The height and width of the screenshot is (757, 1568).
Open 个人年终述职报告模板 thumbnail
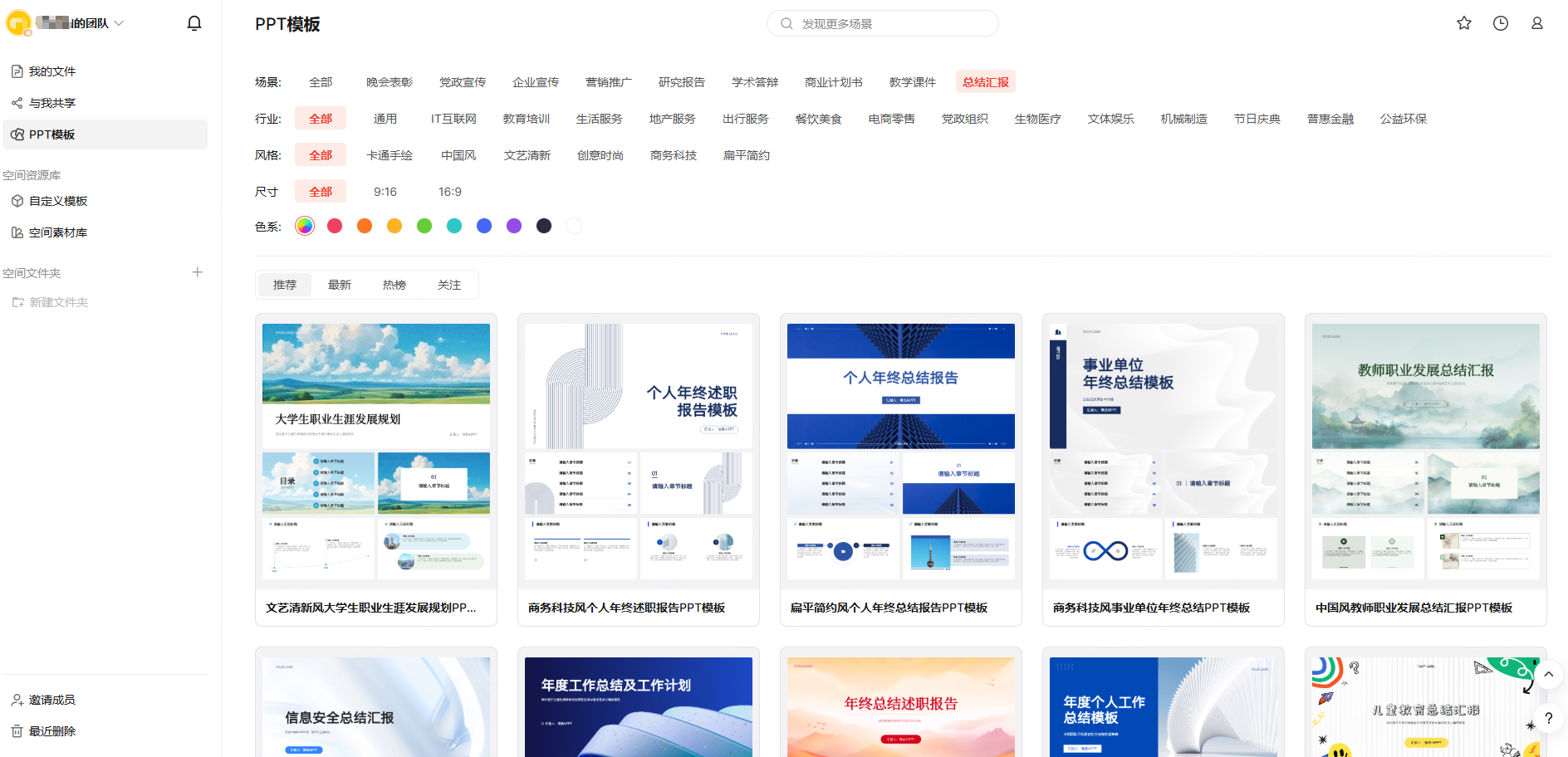(639, 452)
